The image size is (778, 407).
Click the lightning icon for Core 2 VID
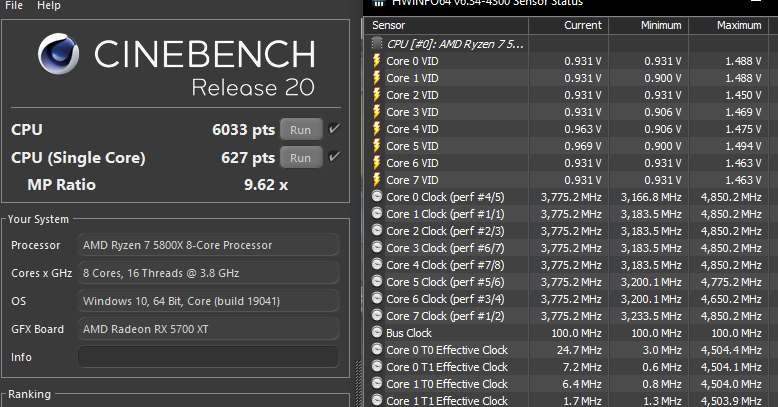(x=377, y=95)
